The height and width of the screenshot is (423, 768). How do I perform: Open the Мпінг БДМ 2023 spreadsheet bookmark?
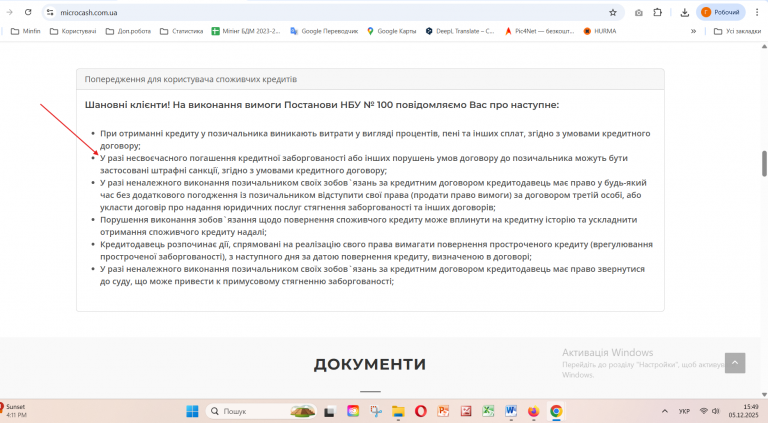tap(246, 31)
